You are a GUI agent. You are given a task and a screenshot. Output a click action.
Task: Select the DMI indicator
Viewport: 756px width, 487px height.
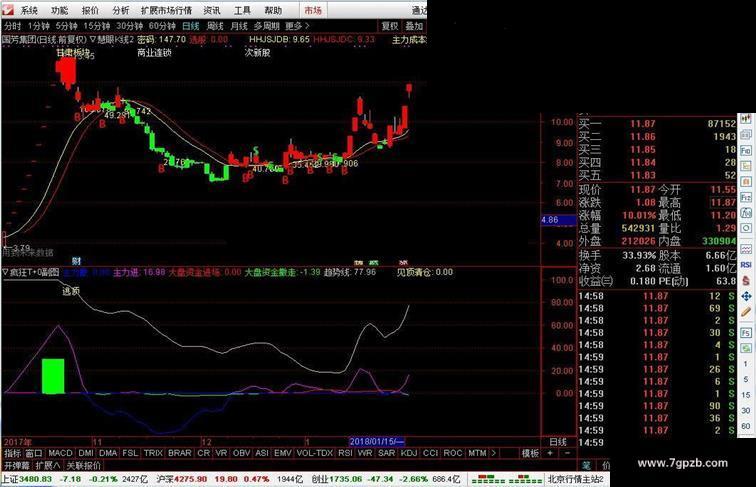click(x=86, y=453)
